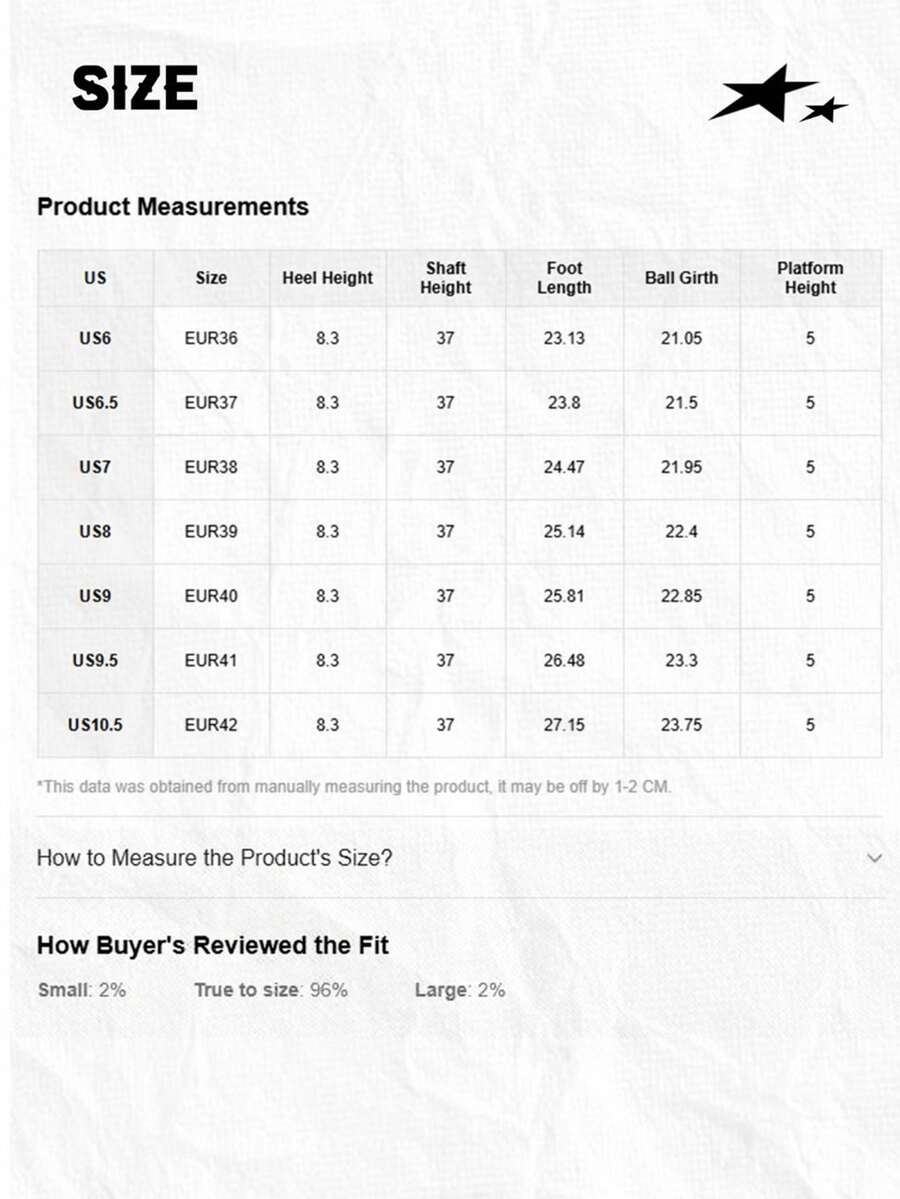Click the EUR40 size cell
Image resolution: width=900 pixels, height=1199 pixels.
[211, 596]
